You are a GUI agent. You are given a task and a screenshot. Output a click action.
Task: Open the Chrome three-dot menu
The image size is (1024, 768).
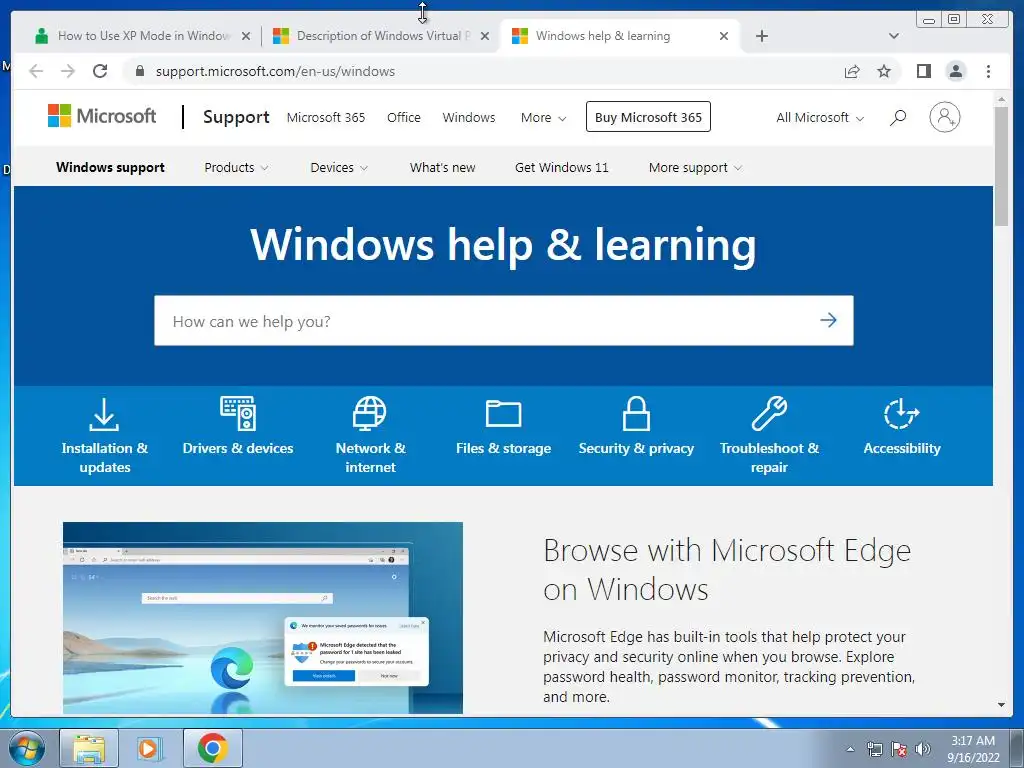(988, 71)
